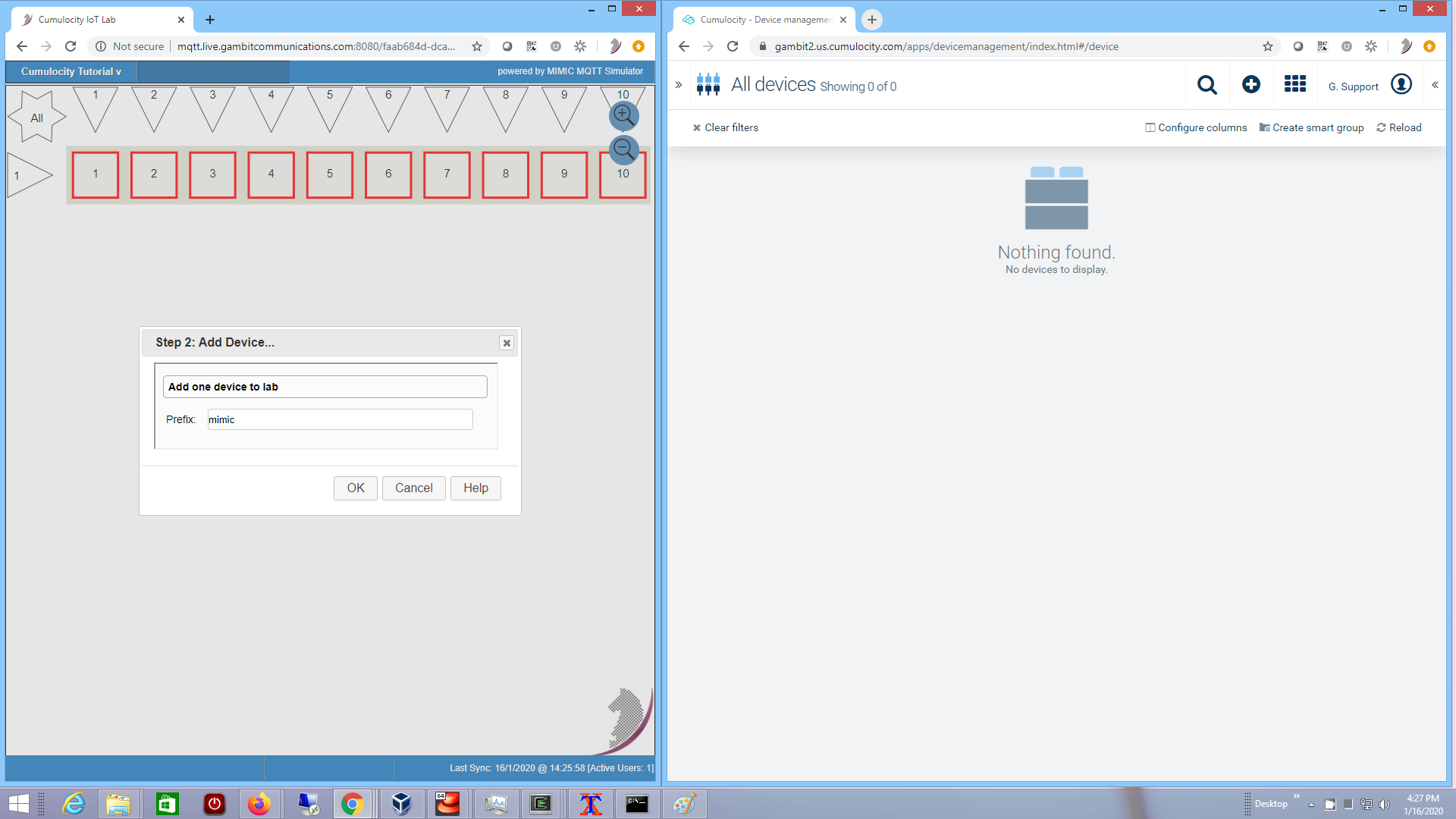
Task: Click Create smart group
Action: pyautogui.click(x=1311, y=127)
